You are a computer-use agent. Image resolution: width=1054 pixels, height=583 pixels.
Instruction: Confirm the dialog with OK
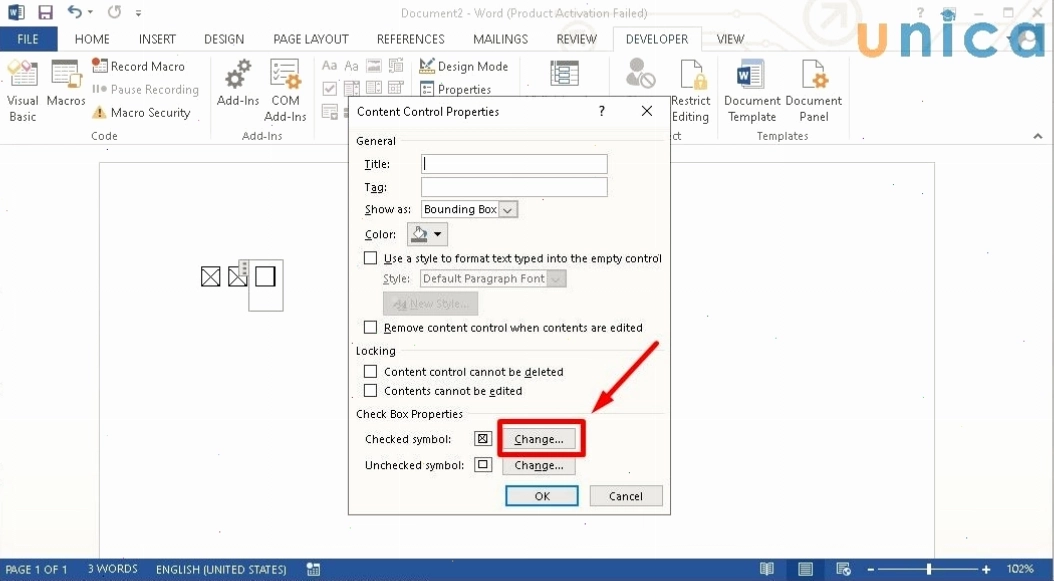pos(542,496)
